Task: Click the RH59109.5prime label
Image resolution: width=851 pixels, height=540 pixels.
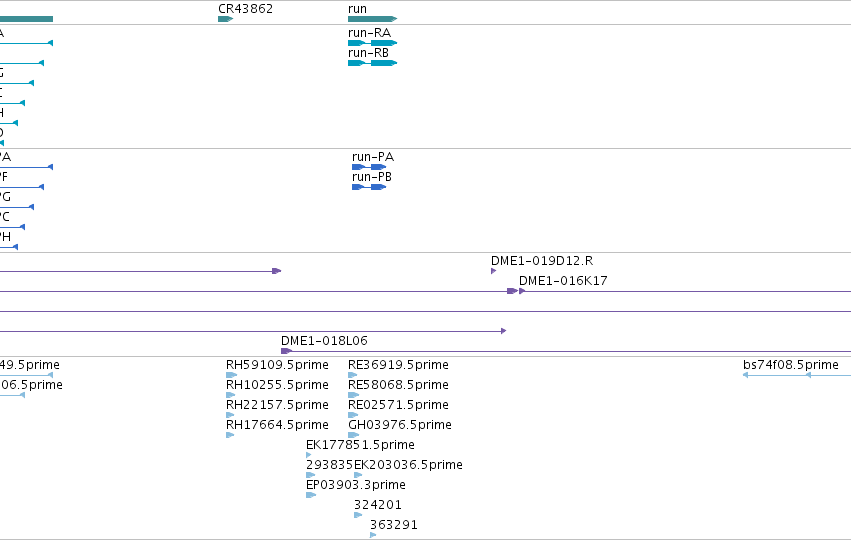Action: tap(277, 365)
